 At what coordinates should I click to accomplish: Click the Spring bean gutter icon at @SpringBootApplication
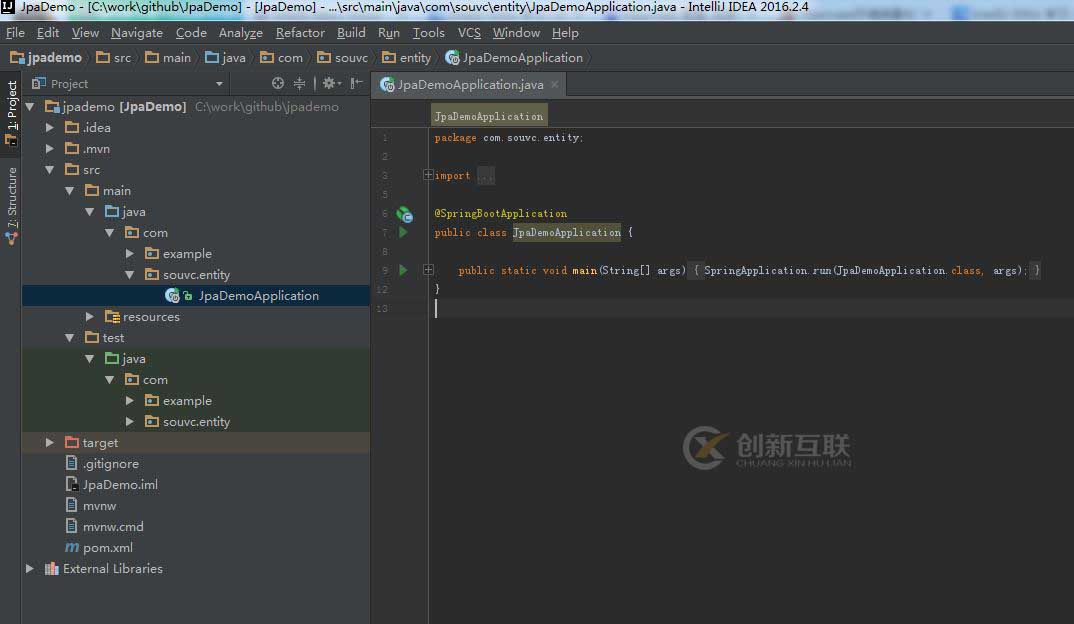click(404, 214)
